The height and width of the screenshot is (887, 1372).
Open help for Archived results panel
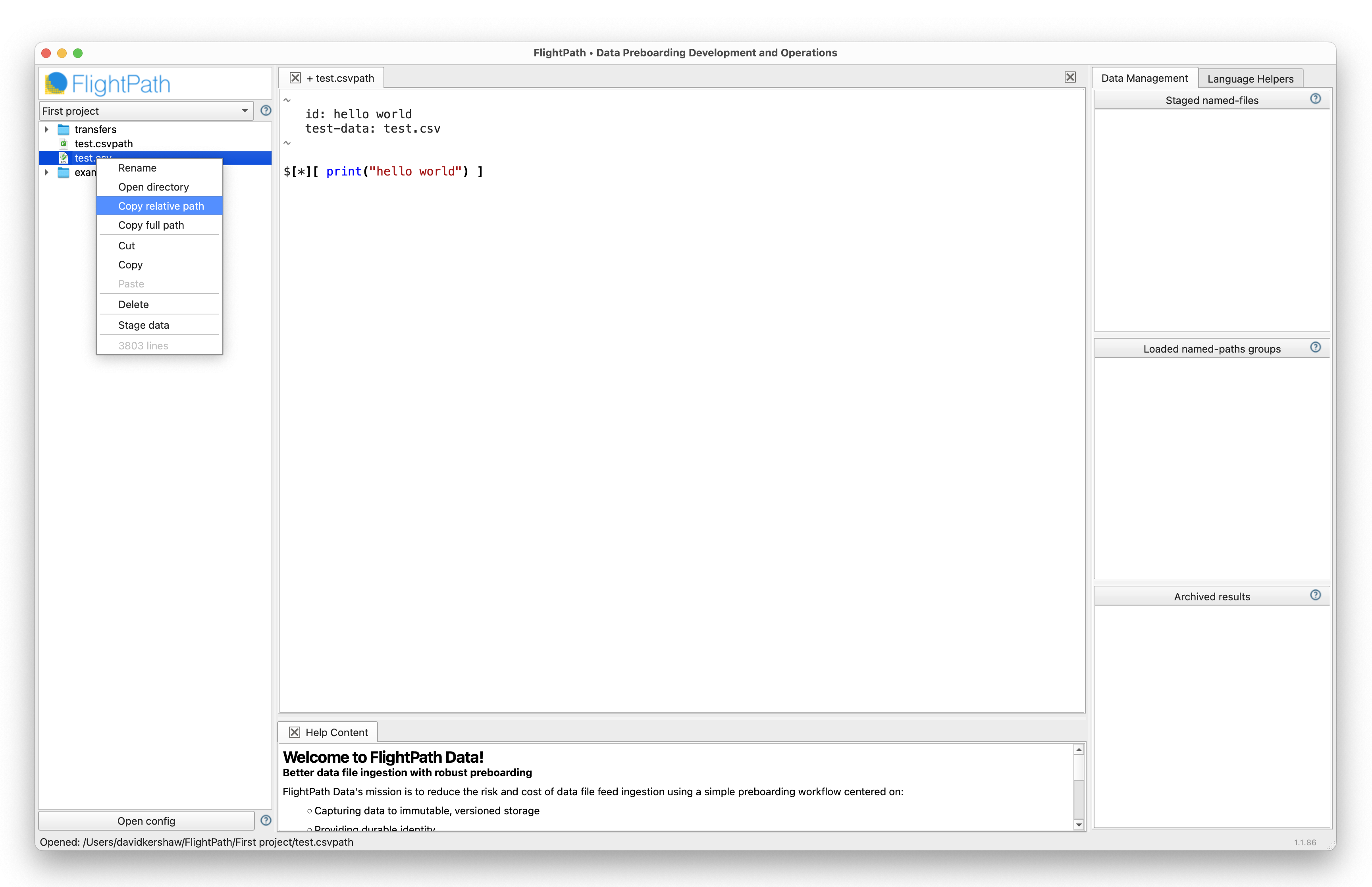click(x=1315, y=596)
